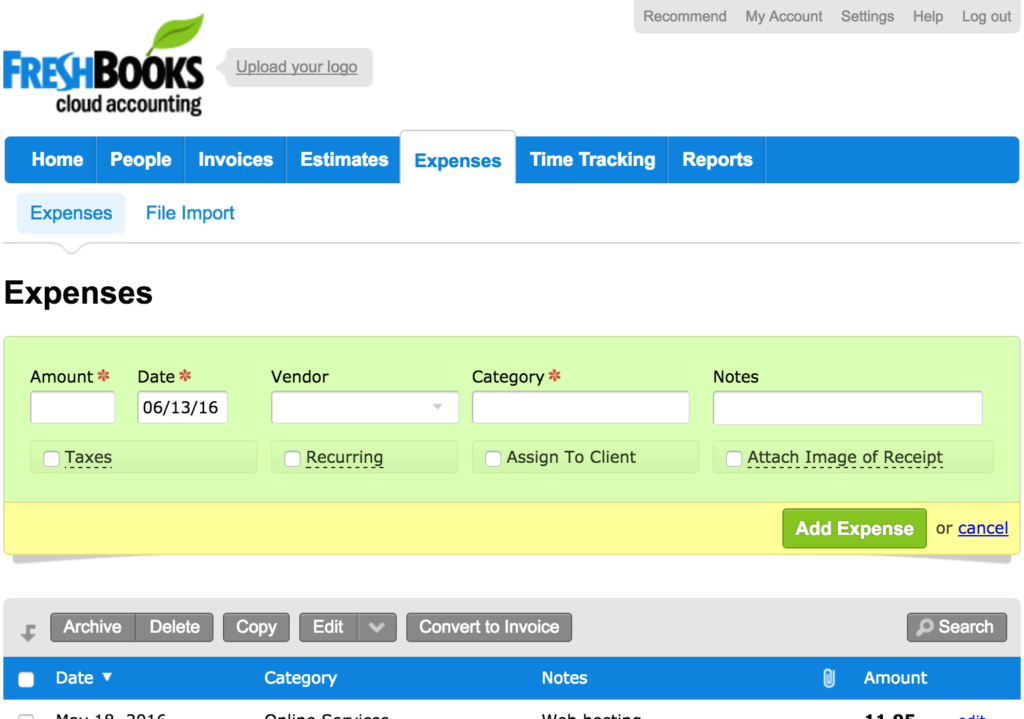
Task: Delete the selected expenses
Action: click(174, 628)
